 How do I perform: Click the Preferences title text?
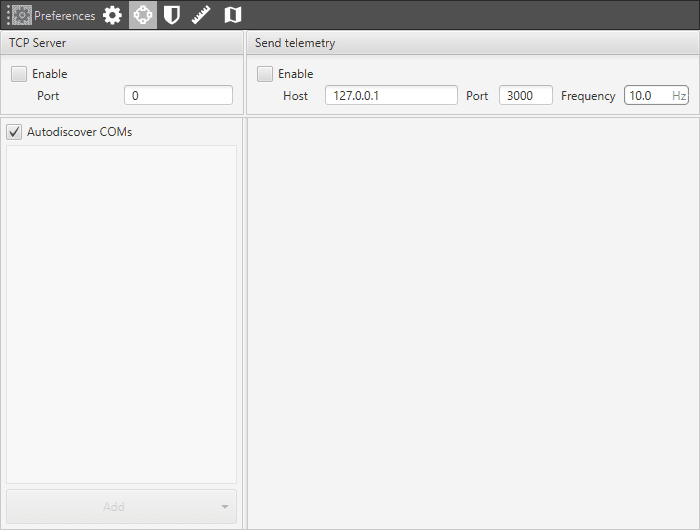coord(65,16)
